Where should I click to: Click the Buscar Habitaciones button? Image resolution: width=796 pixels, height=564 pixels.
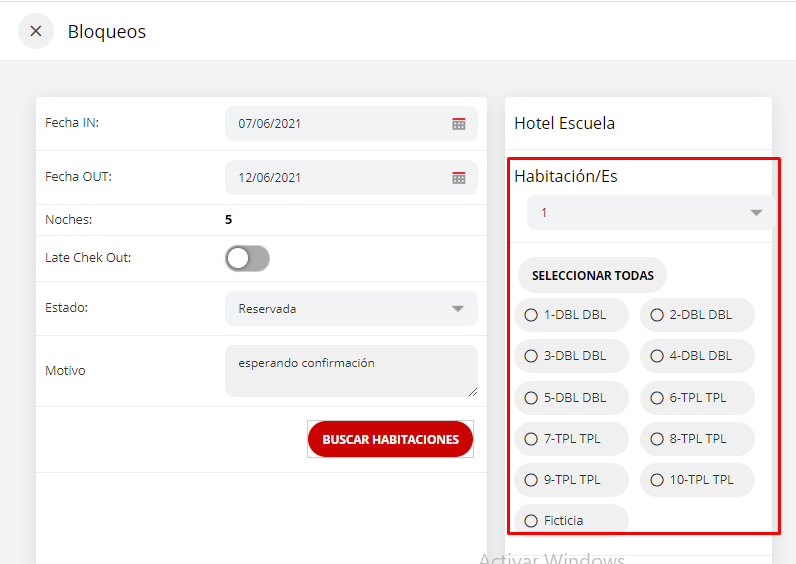[390, 439]
